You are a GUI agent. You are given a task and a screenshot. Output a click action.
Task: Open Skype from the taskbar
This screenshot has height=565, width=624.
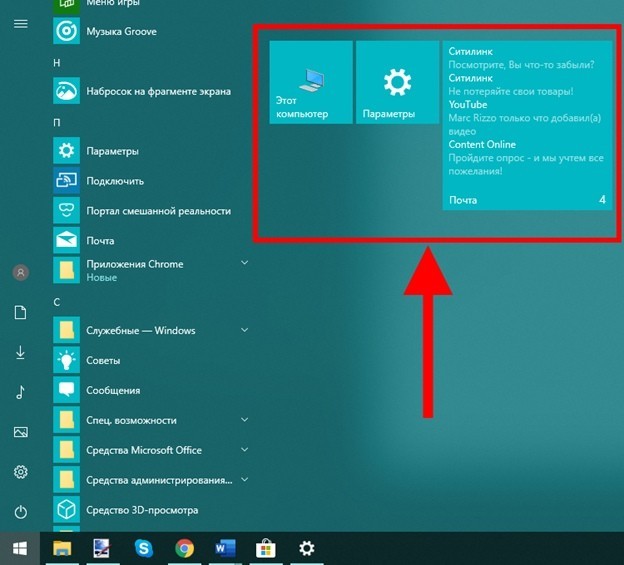144,549
